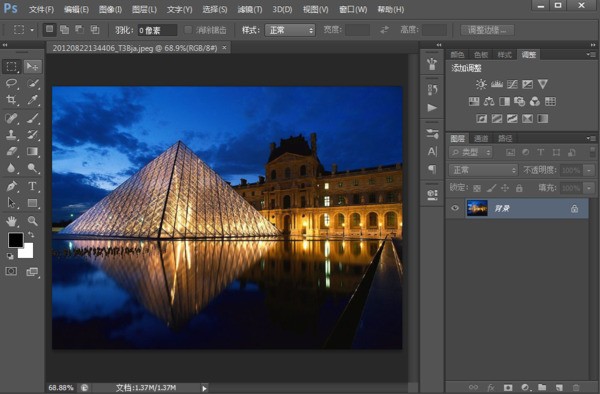
Task: Collapse the left toolbar with double arrows
Action: pos(5,45)
